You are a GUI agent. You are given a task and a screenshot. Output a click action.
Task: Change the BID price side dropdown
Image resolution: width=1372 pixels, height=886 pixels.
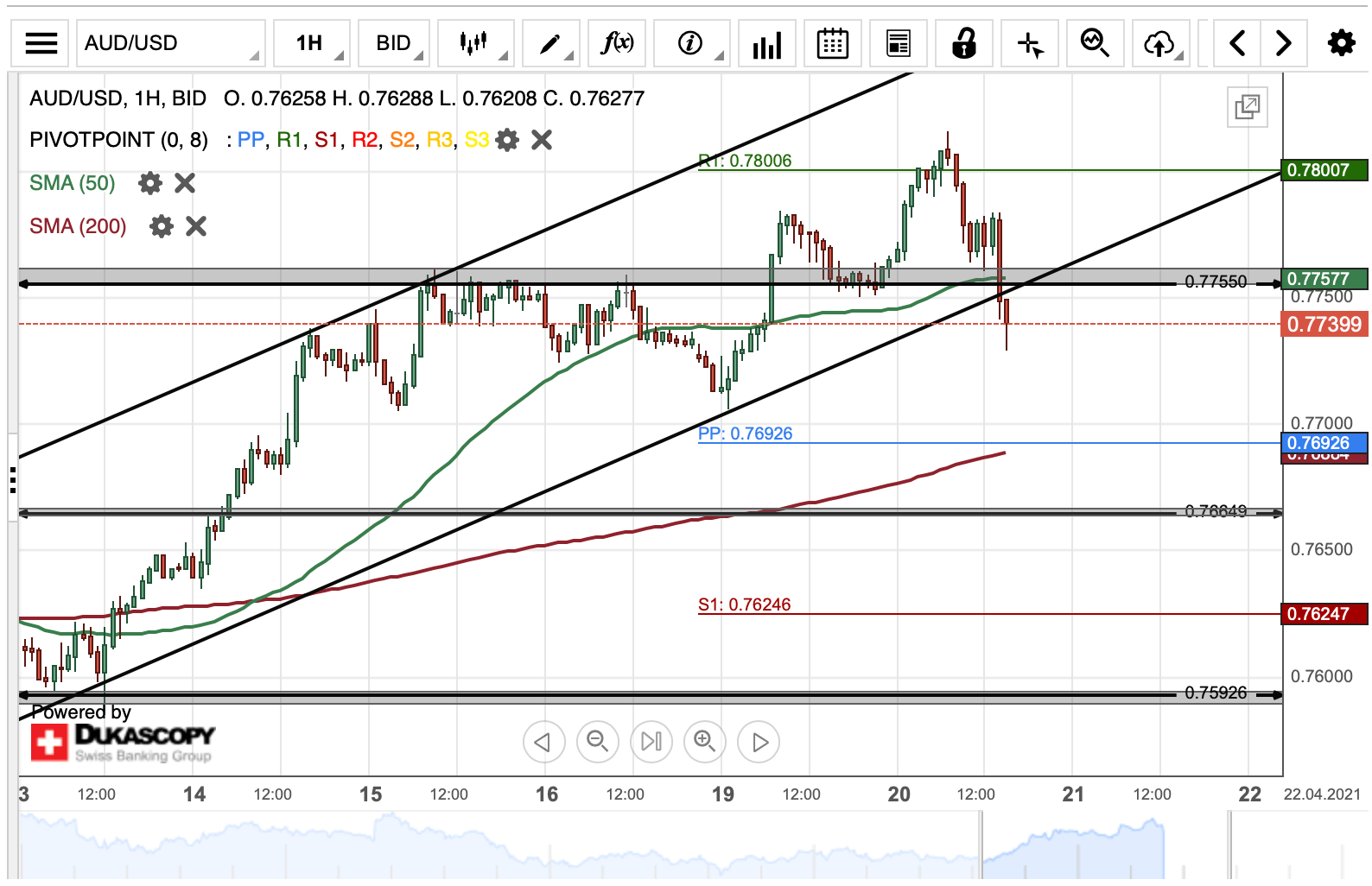click(393, 42)
